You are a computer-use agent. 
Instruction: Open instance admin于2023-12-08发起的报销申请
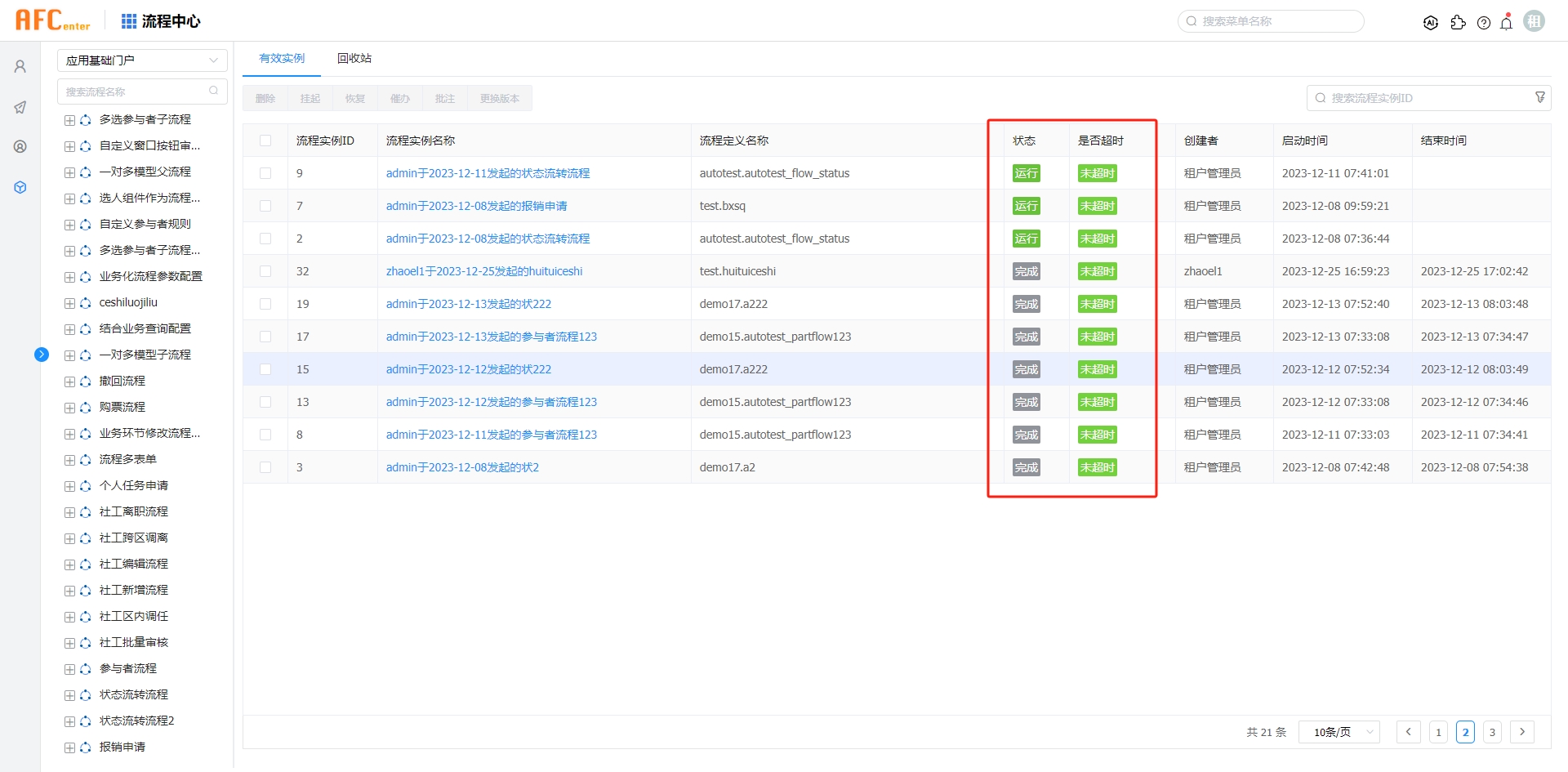pyautogui.click(x=477, y=205)
